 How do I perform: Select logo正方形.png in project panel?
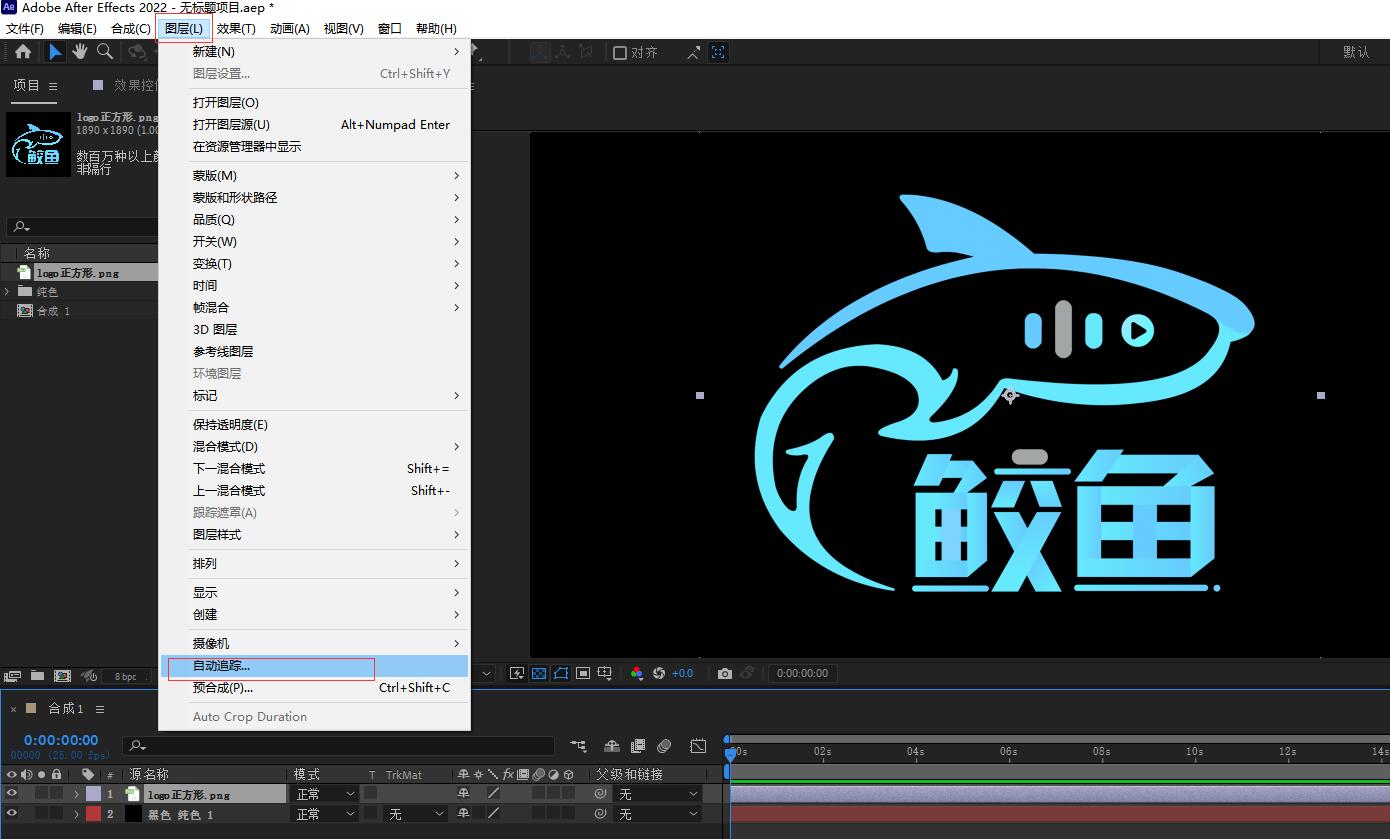pyautogui.click(x=77, y=272)
